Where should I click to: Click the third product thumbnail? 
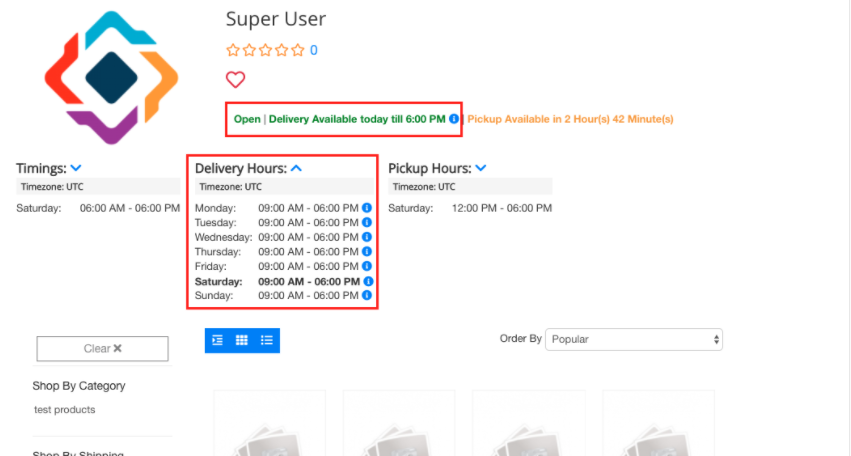click(529, 423)
